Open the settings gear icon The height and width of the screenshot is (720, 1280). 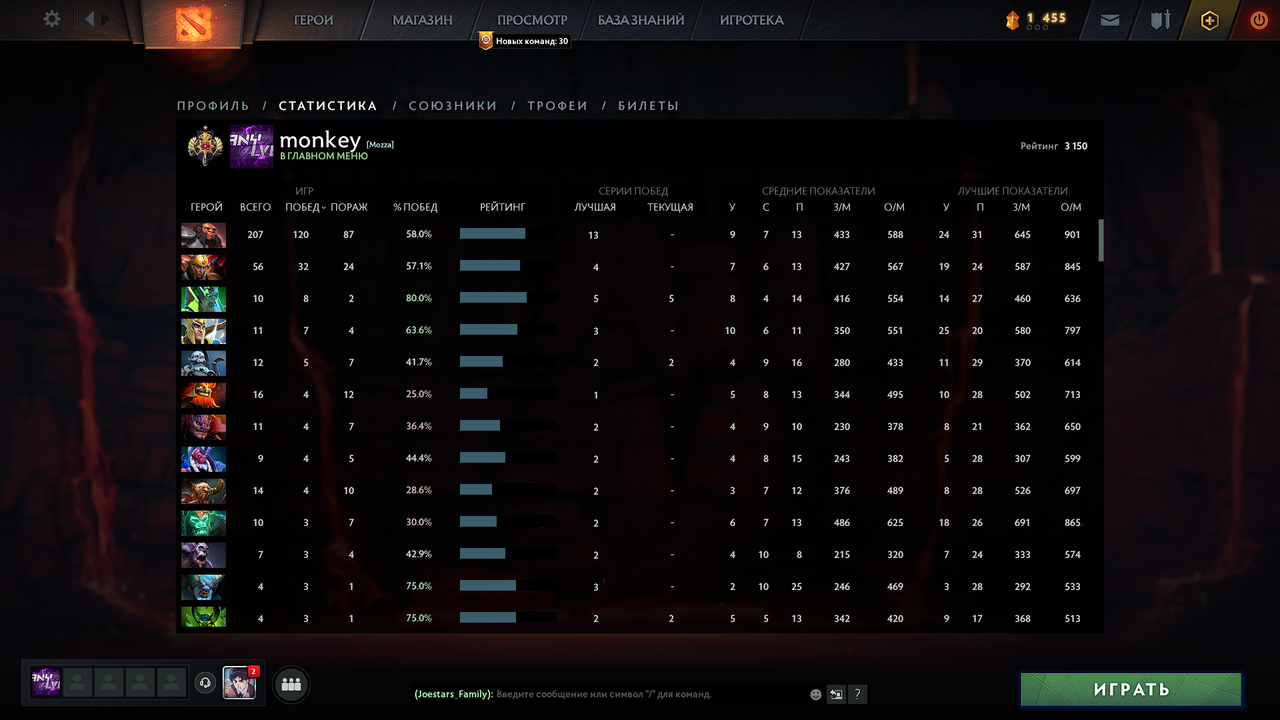[x=52, y=19]
